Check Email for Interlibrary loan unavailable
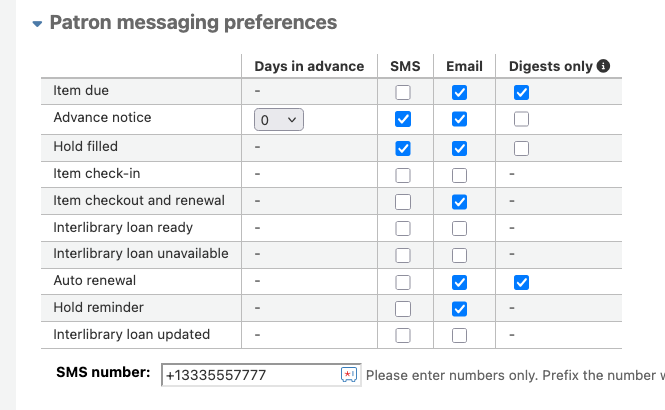The image size is (665, 410). [x=459, y=255]
